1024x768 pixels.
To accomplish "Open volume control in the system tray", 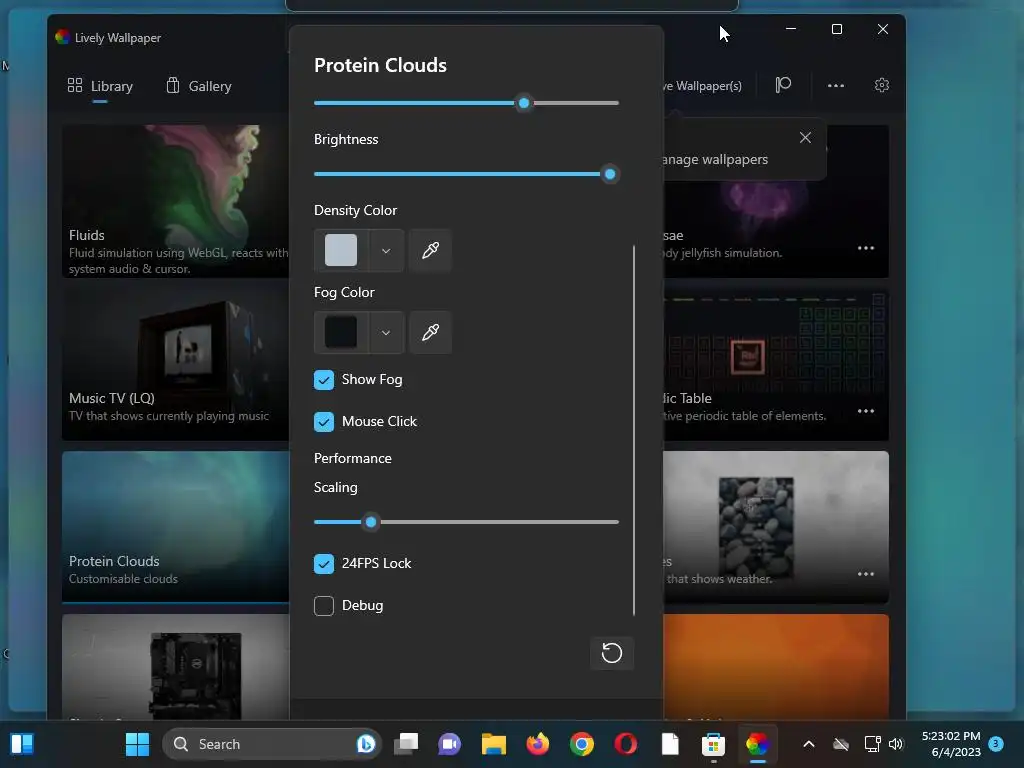I will click(x=896, y=744).
